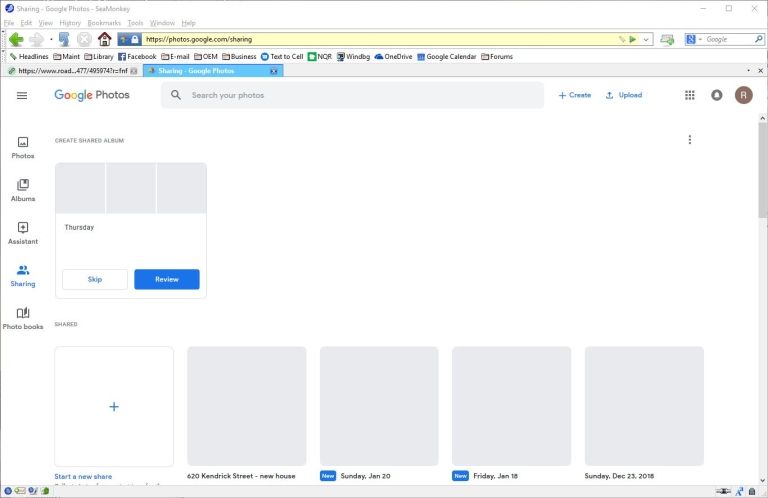The height and width of the screenshot is (498, 768).
Task: Go to Photos in the sidebar
Action: (23, 148)
